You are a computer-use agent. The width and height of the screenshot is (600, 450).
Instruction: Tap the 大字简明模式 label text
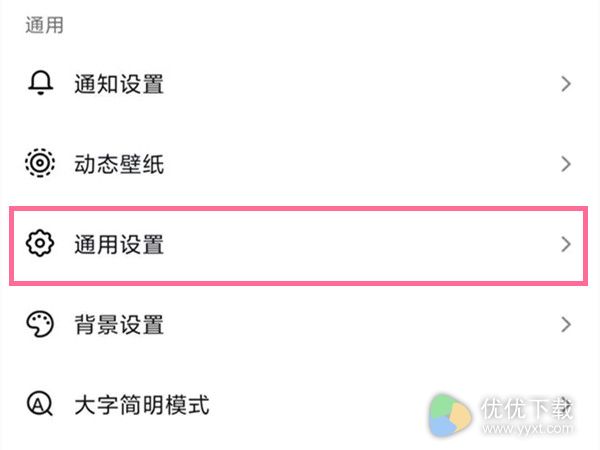click(142, 405)
